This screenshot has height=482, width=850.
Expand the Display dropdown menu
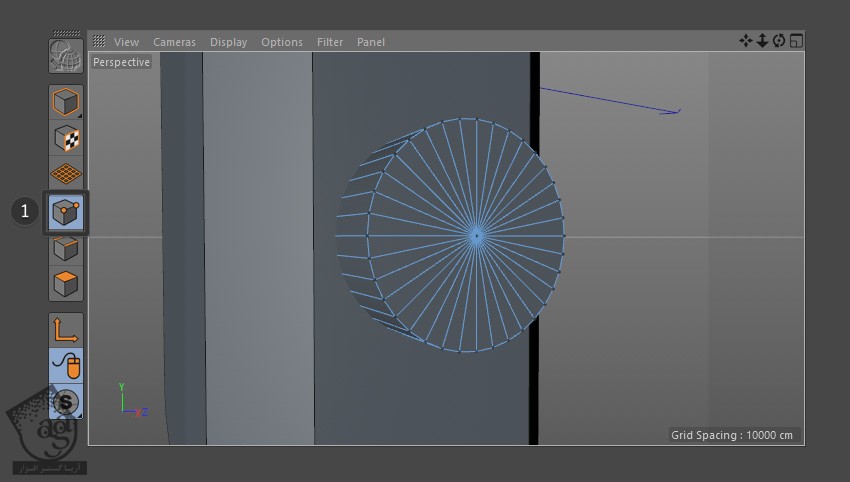(228, 42)
